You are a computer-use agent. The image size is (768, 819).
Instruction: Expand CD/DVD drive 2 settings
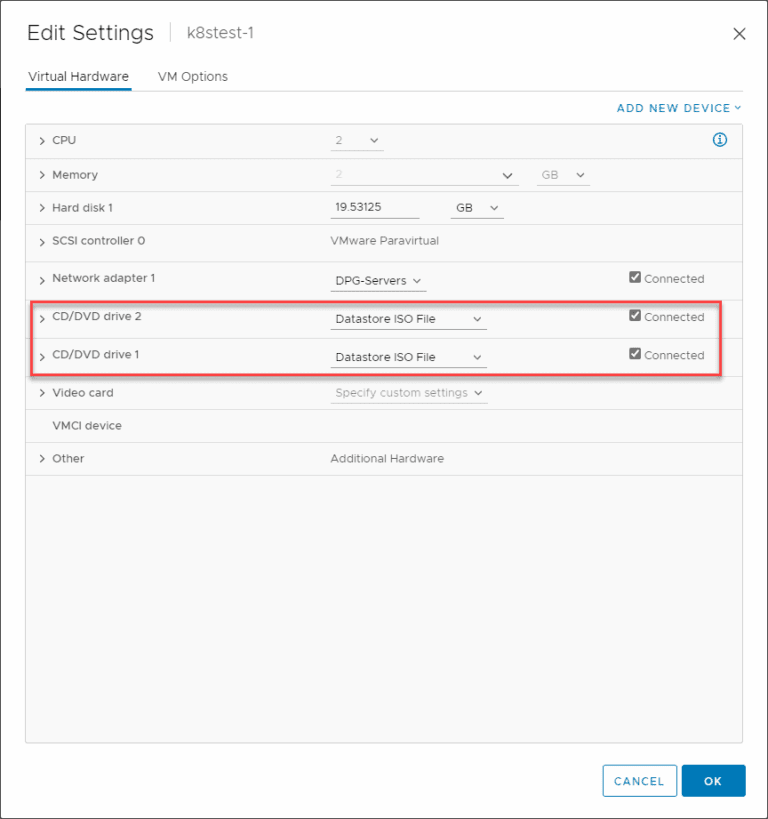42,317
